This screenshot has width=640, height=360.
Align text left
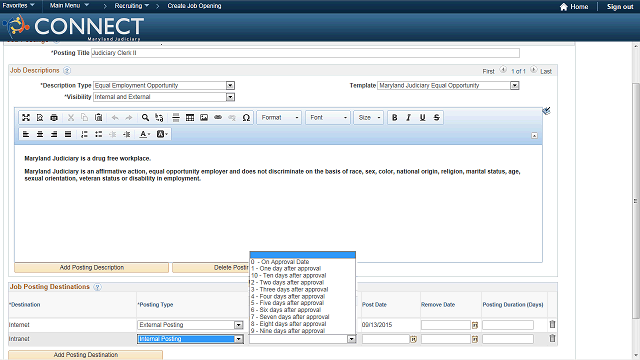26,134
